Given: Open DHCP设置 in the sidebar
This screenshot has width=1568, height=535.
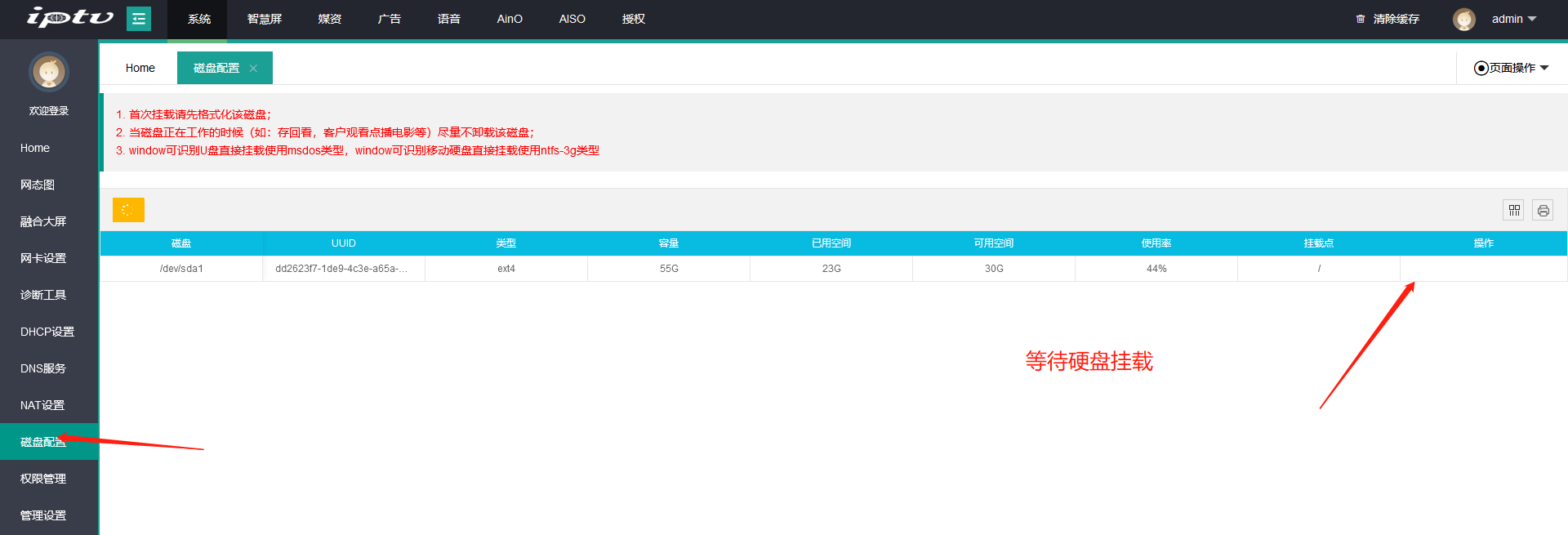Looking at the screenshot, I should pyautogui.click(x=47, y=332).
